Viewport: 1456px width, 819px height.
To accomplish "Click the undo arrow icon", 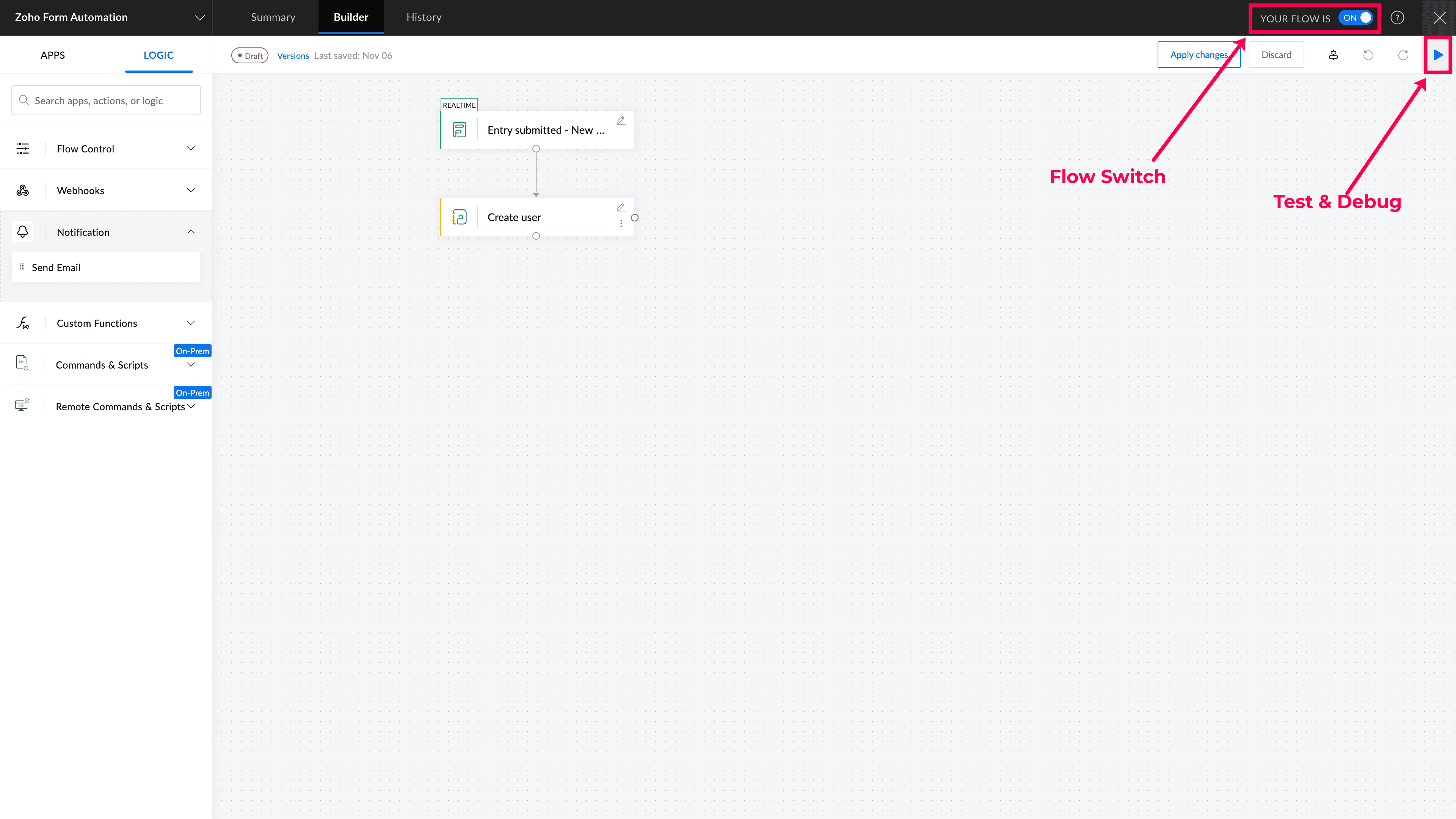I will click(x=1368, y=55).
